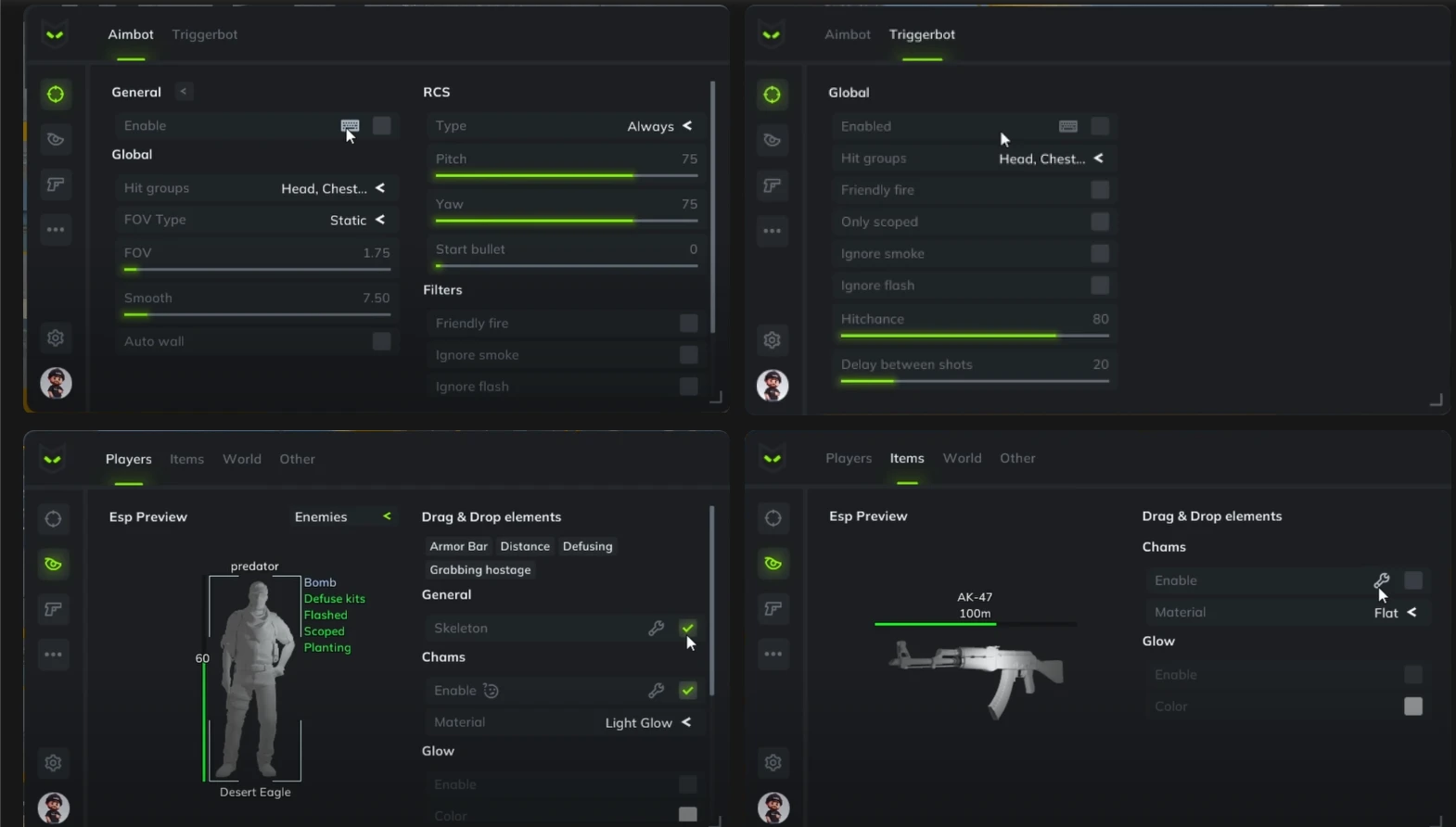The height and width of the screenshot is (827, 1456).
Task: Click the RCS Pitch slider
Action: click(x=567, y=175)
